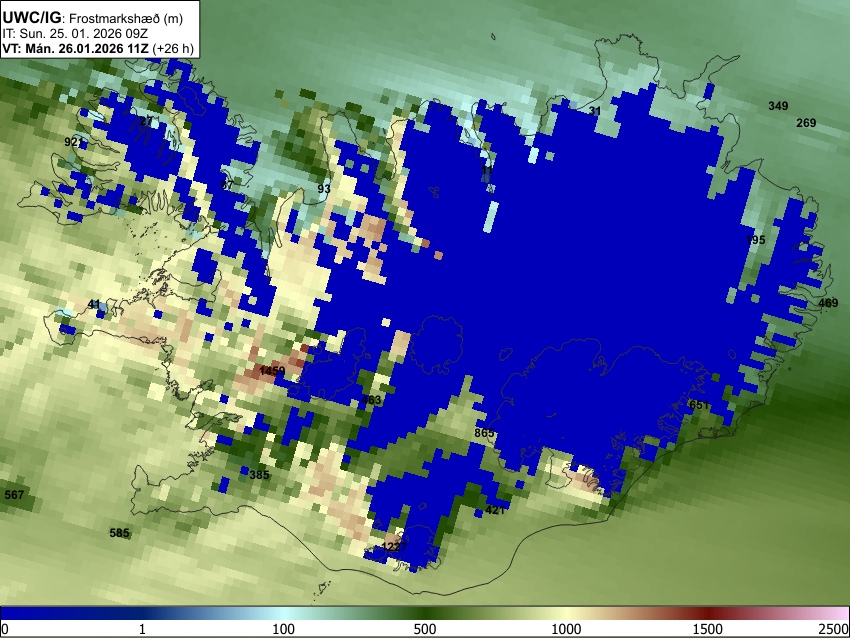The height and width of the screenshot is (638, 850).
Task: Click the legend tick label 2500
Action: (834, 629)
